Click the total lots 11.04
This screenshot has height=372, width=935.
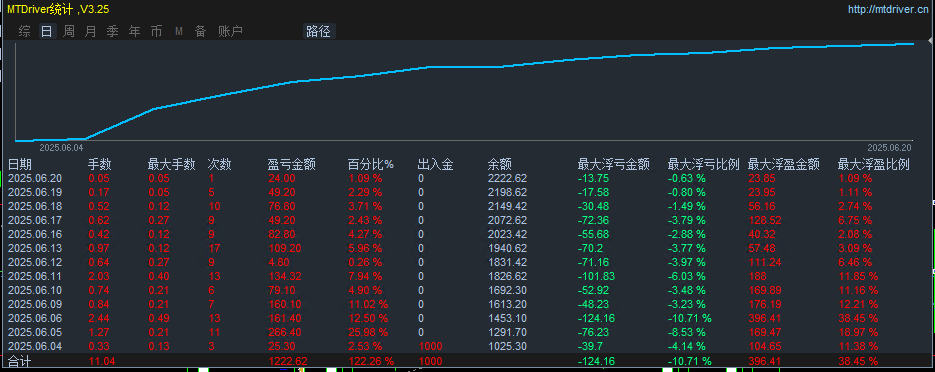coord(101,361)
